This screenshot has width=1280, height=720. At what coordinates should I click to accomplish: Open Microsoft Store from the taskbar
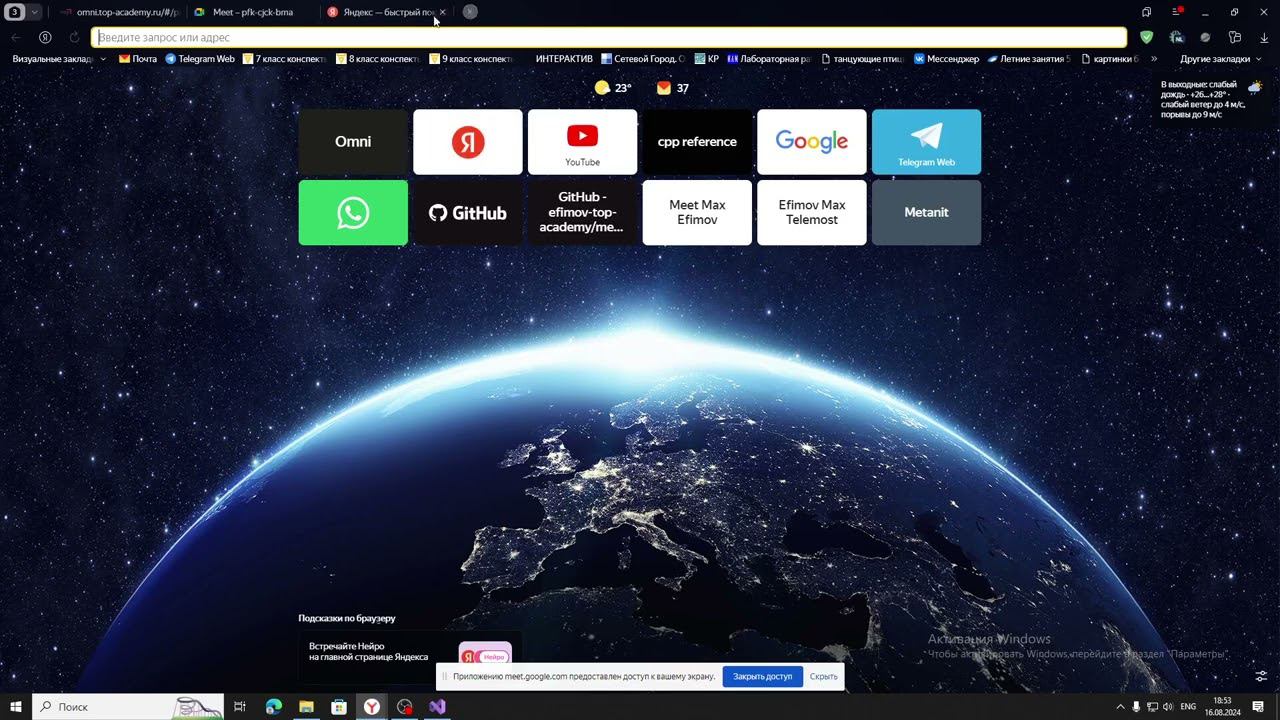pyautogui.click(x=339, y=707)
